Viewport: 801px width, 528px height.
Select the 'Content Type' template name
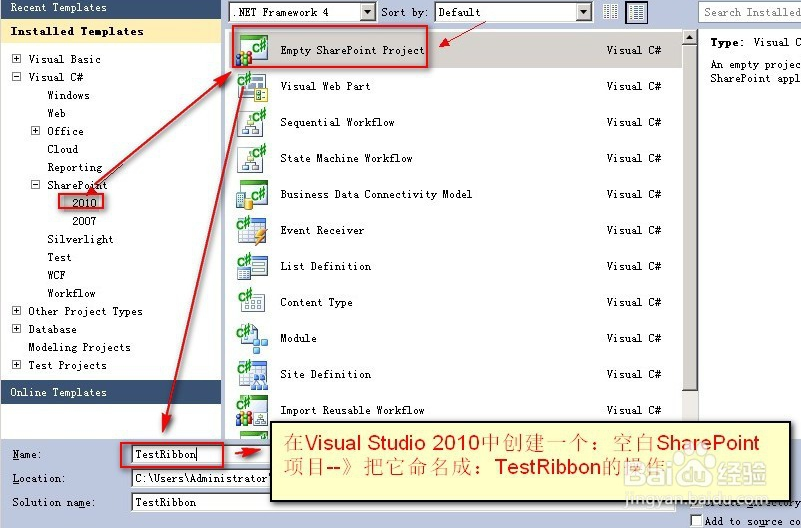pos(316,303)
